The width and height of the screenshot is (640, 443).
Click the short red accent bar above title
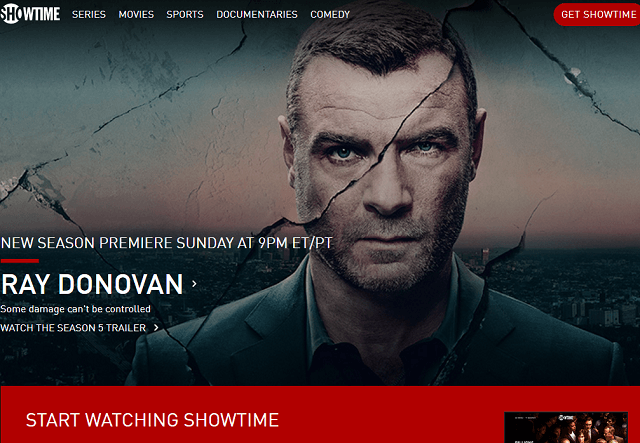click(20, 261)
